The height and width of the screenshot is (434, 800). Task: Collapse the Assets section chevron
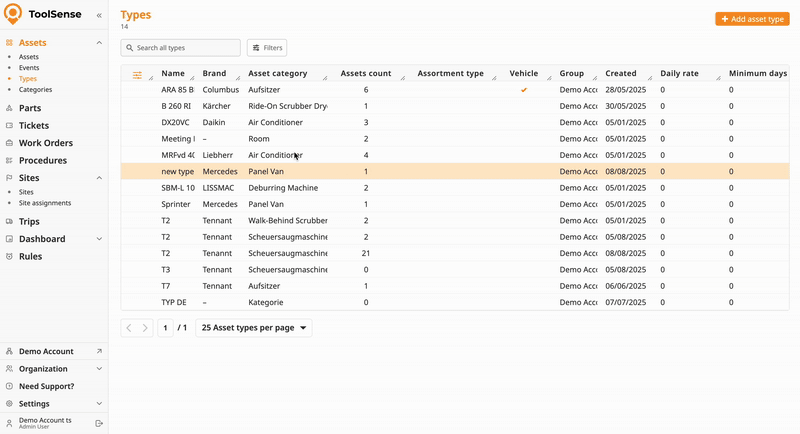point(99,43)
